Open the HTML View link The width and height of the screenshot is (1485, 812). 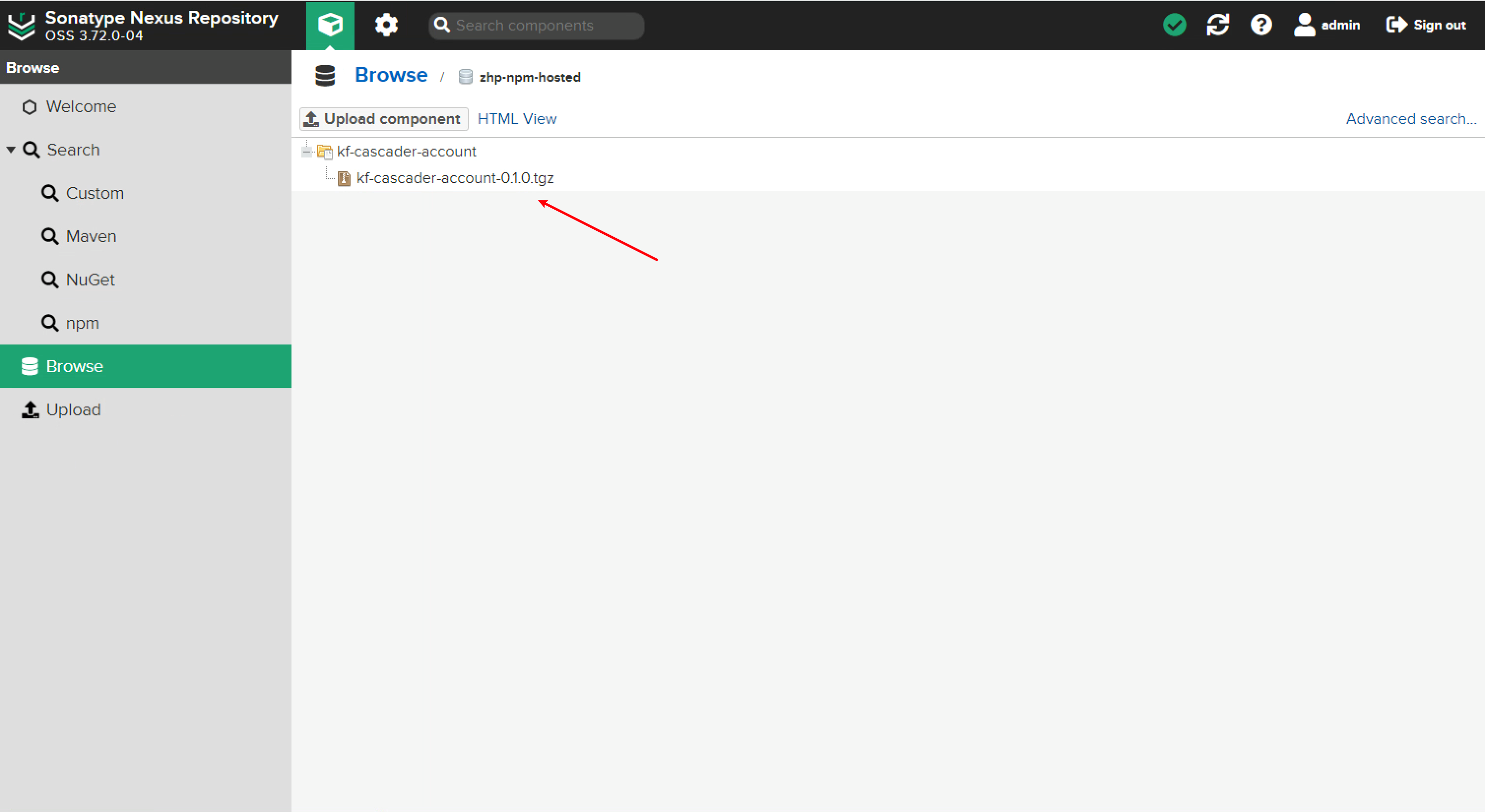click(517, 119)
